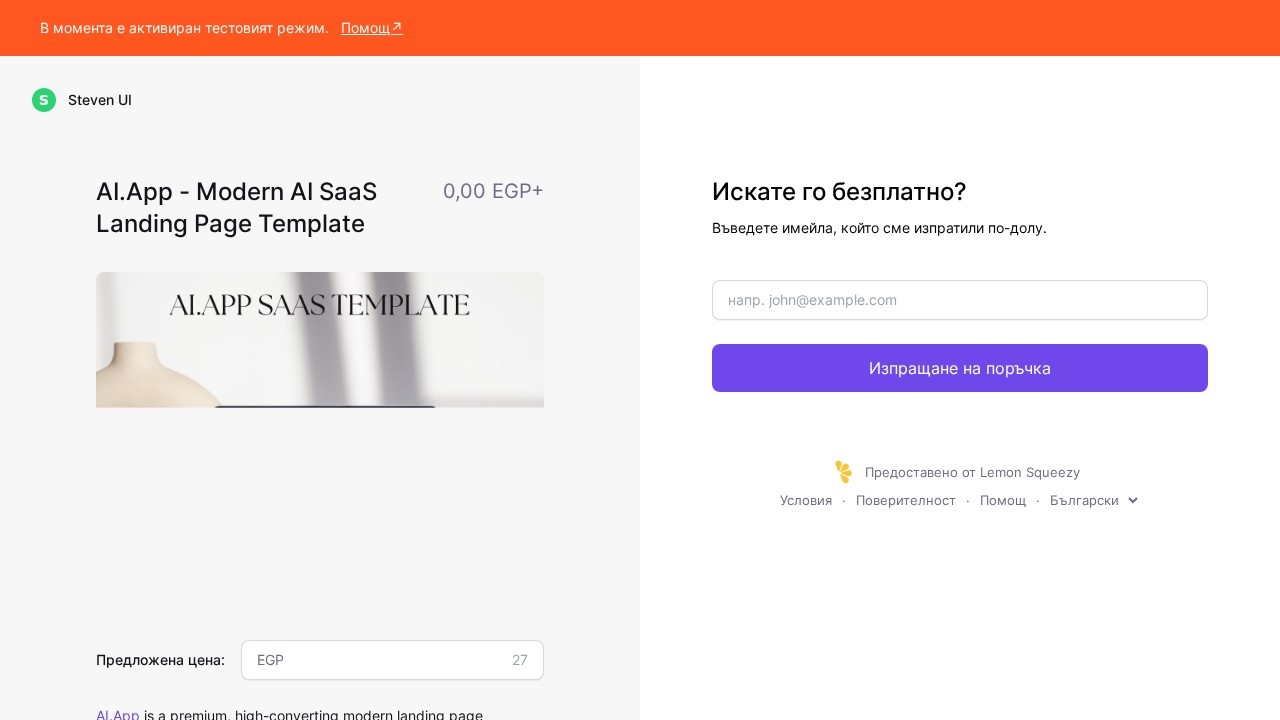Click the Steven UI green avatar icon
This screenshot has height=720, width=1280.
click(x=44, y=100)
